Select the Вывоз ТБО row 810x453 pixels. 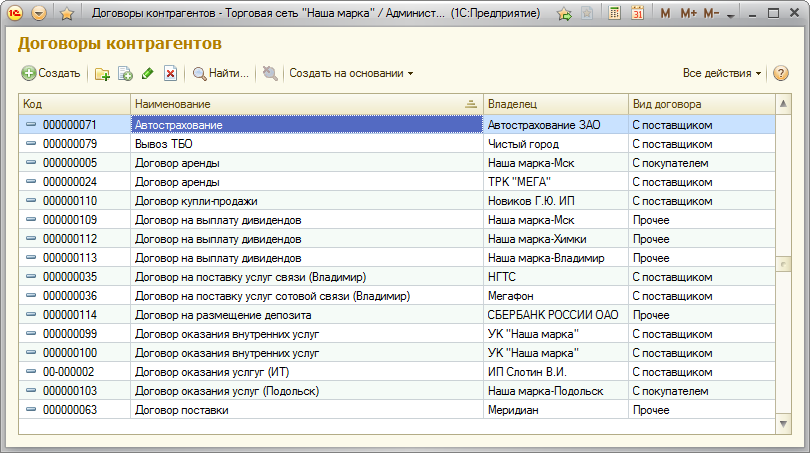(x=305, y=144)
